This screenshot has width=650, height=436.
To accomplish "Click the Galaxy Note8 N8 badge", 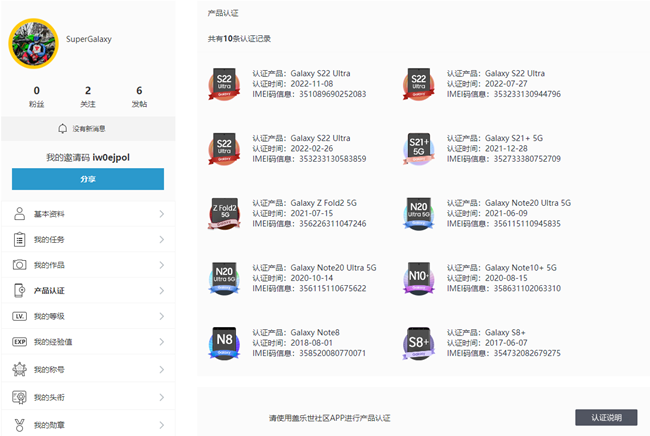I will point(225,341).
